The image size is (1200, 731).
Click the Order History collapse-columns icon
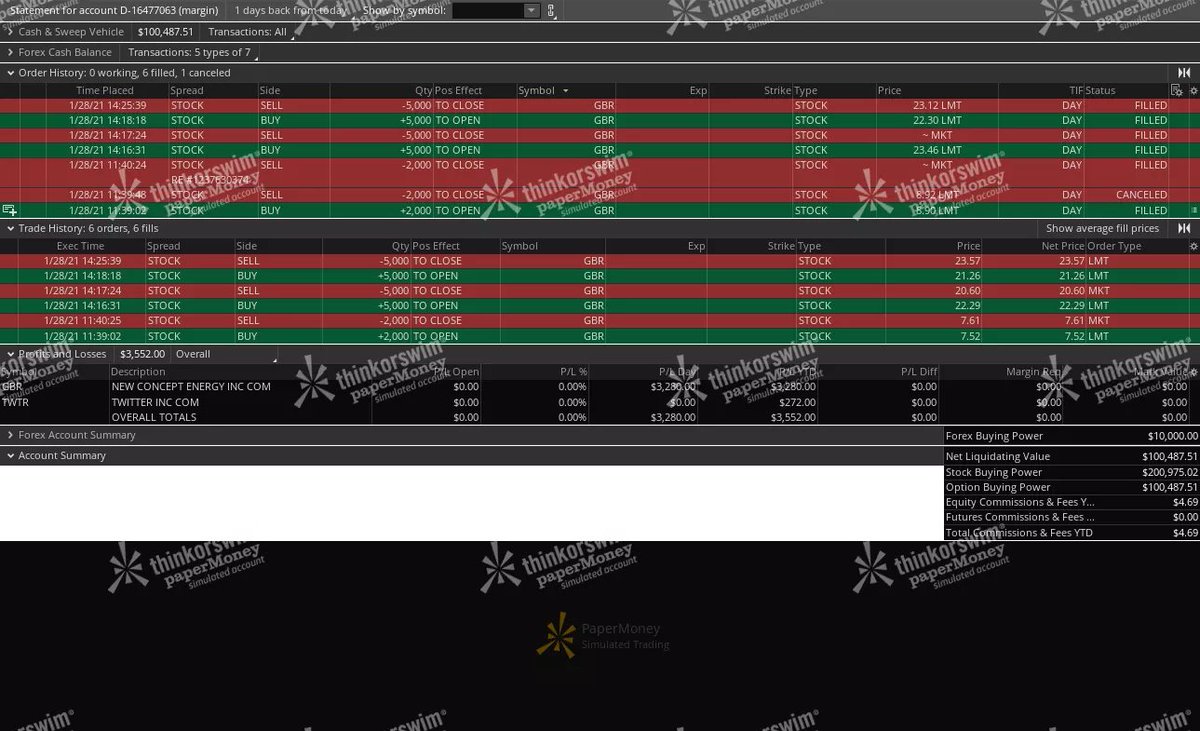pyautogui.click(x=1184, y=73)
